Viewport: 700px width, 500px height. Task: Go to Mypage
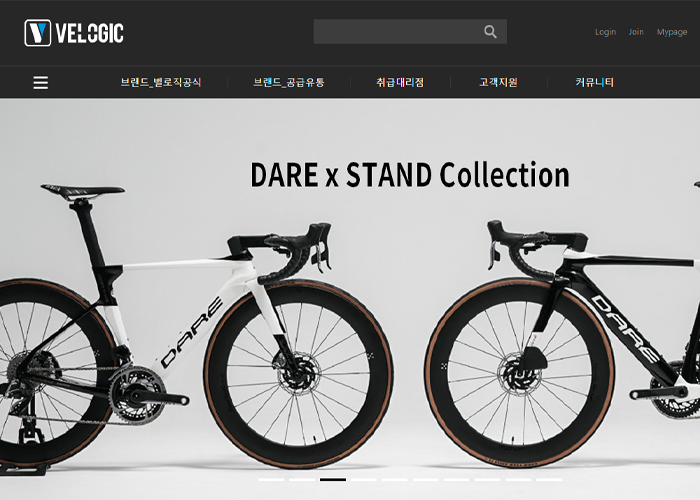tap(672, 32)
